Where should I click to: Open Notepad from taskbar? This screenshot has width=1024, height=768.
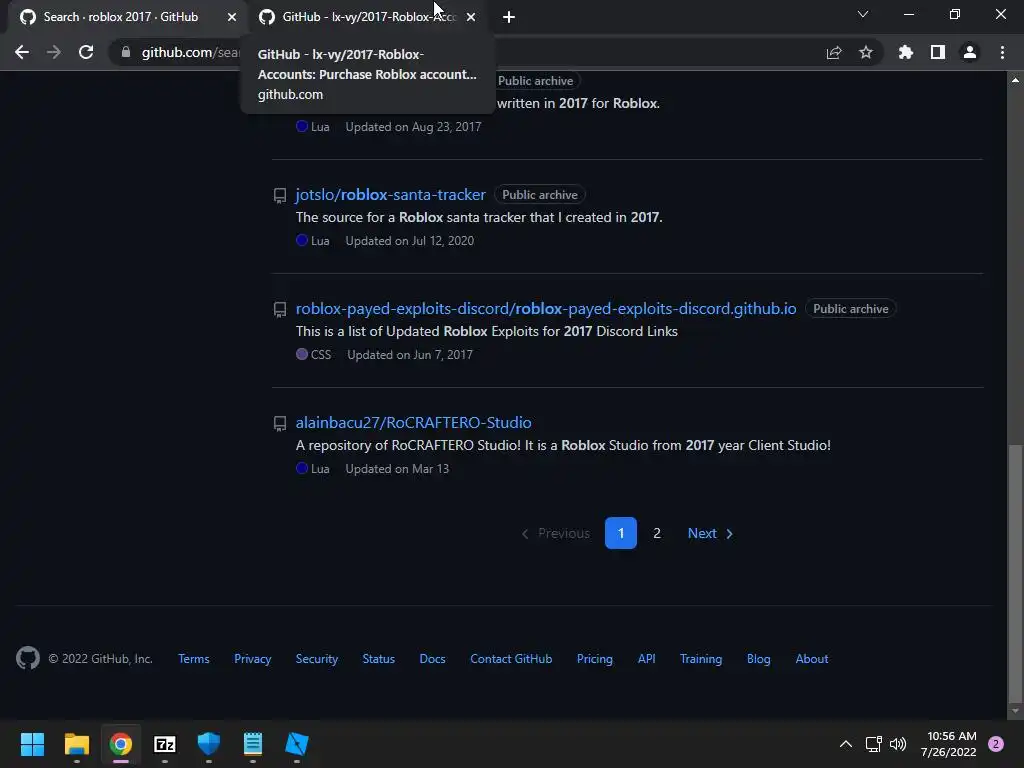click(x=253, y=744)
